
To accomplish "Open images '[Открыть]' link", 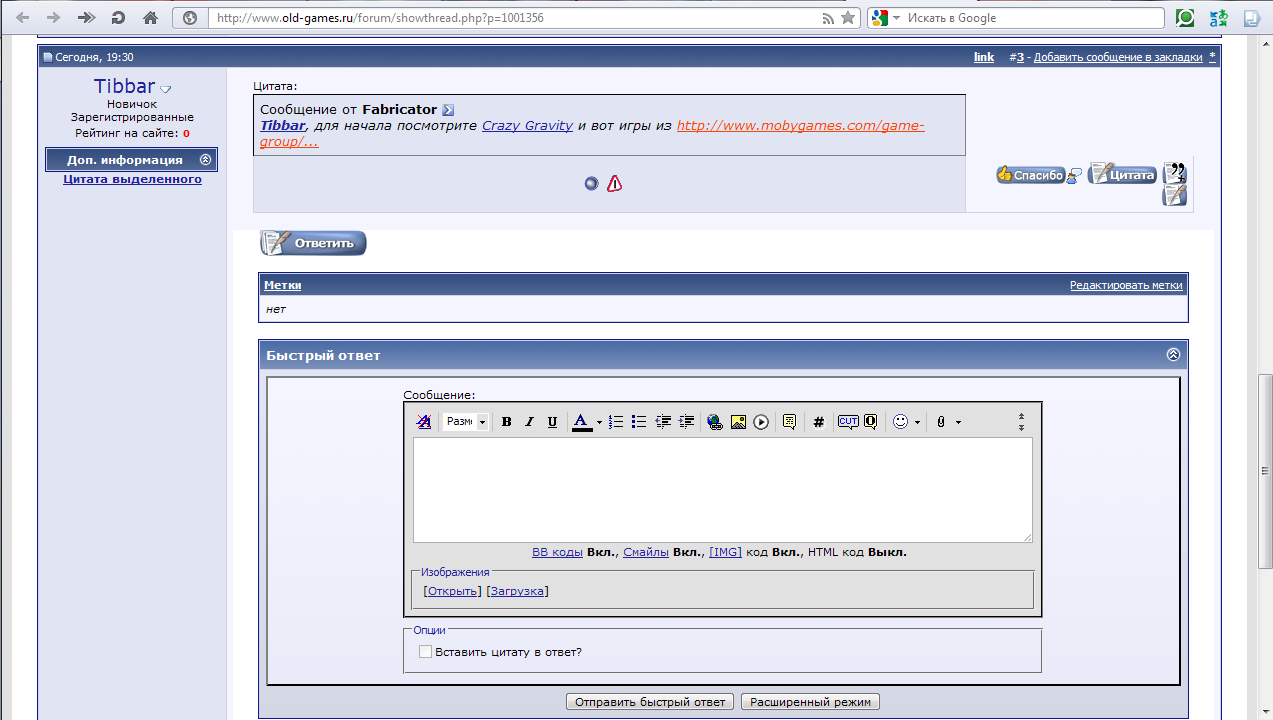I will point(452,591).
